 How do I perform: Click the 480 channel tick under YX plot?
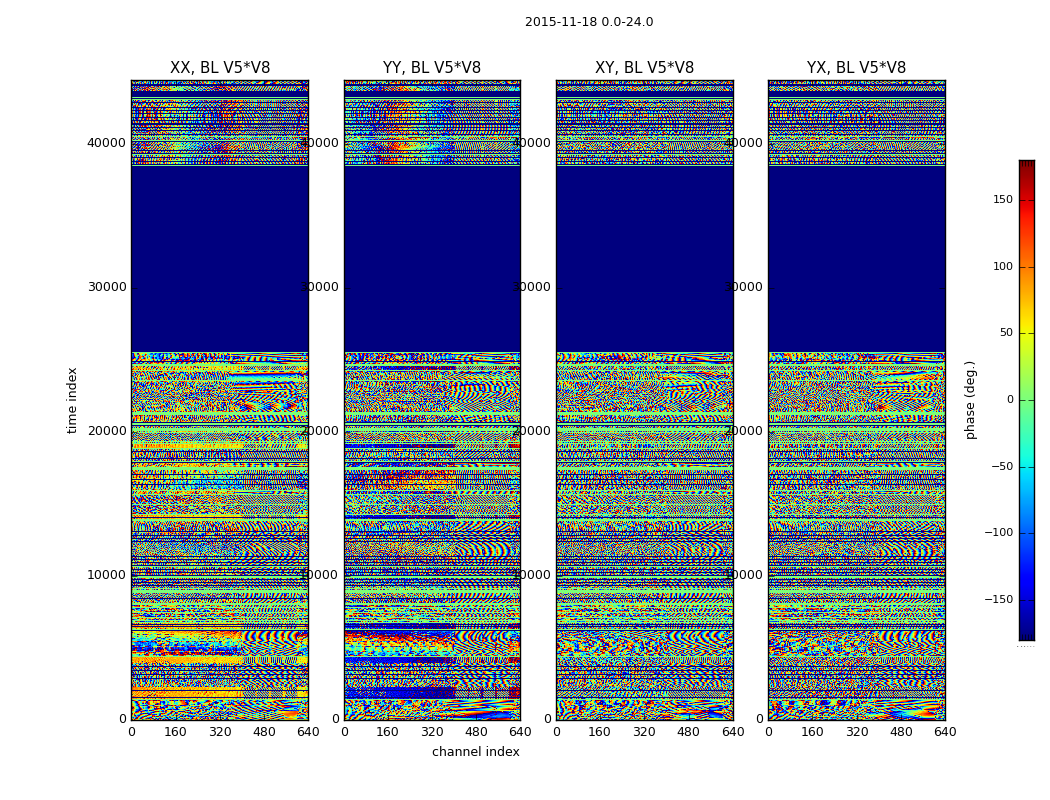coord(901,732)
